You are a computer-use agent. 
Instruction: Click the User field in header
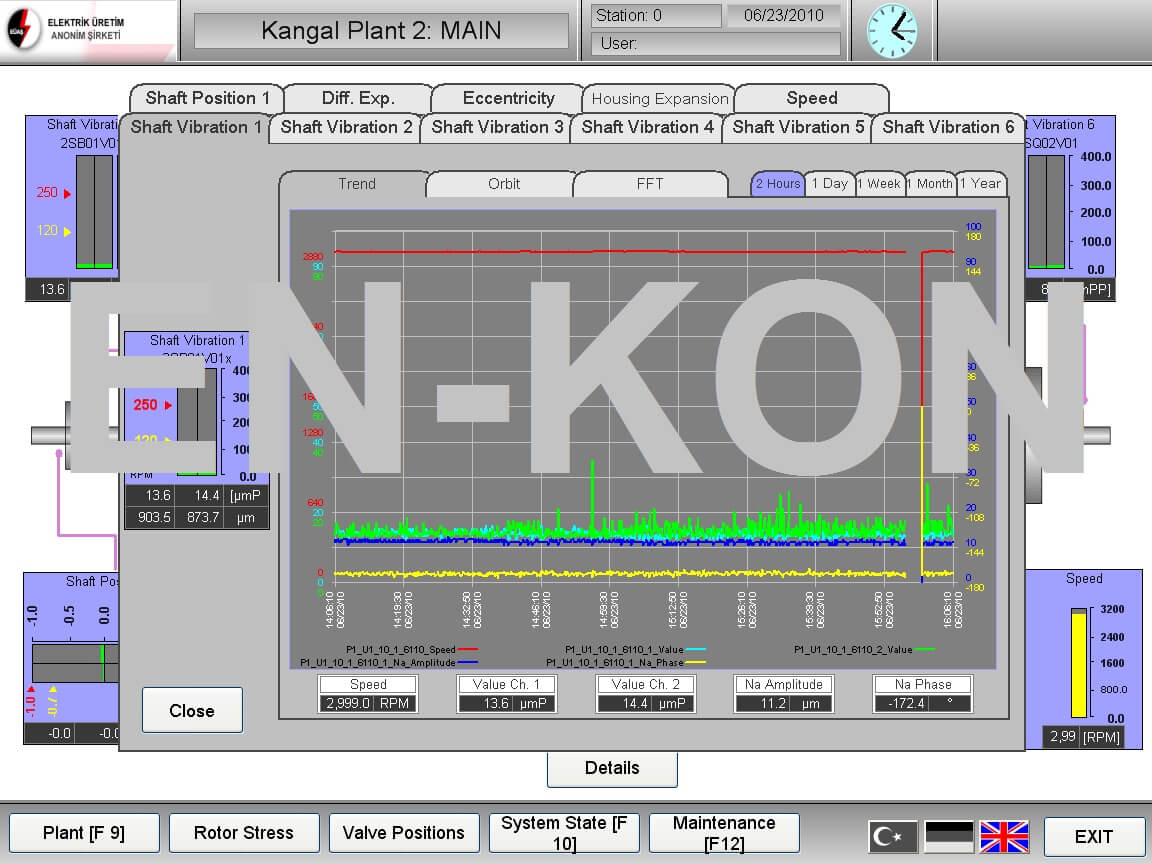click(716, 44)
